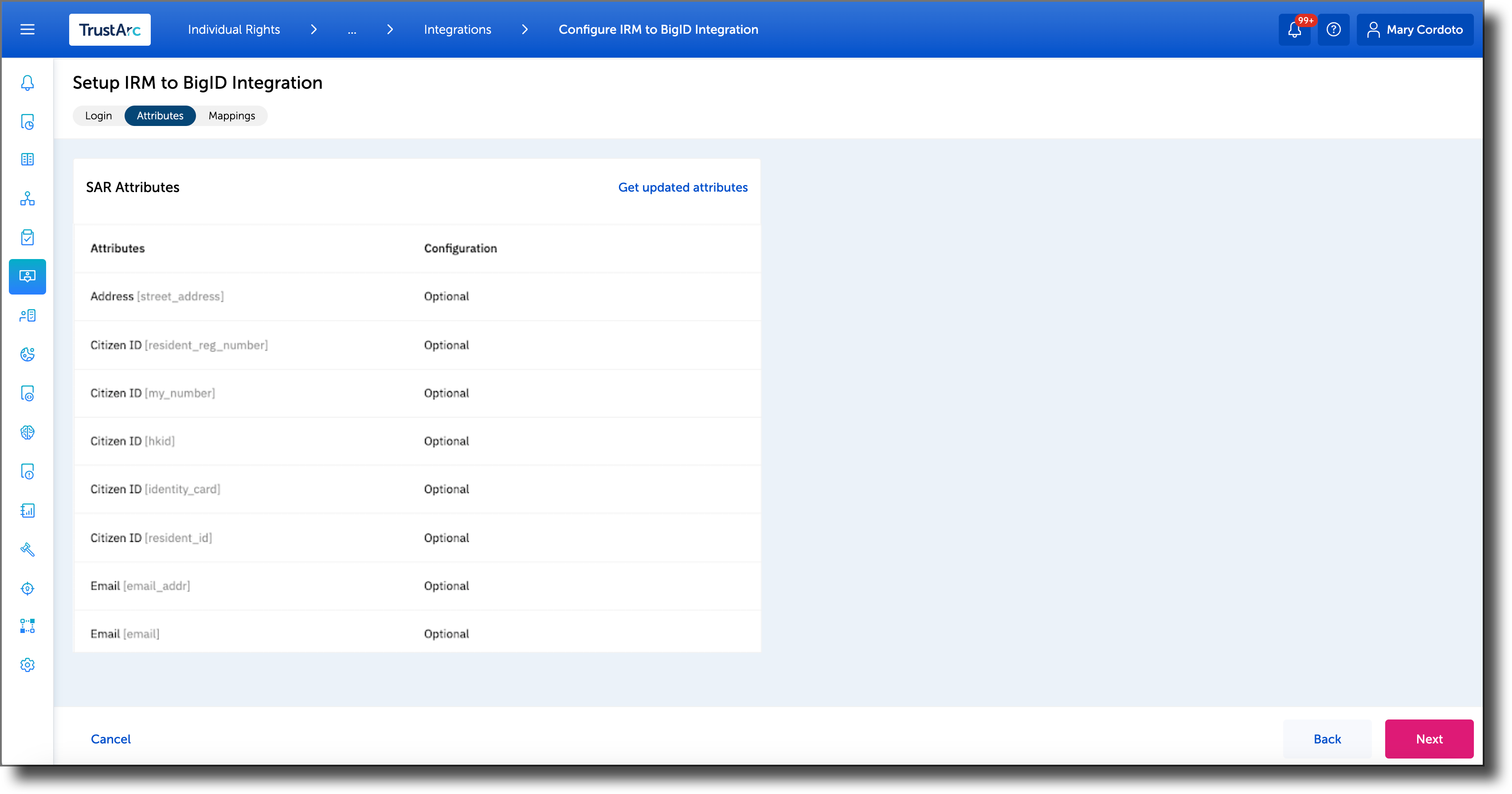This screenshot has height=794, width=1512.
Task: Expand the '...' breadcrumb ellipsis
Action: pyautogui.click(x=352, y=29)
